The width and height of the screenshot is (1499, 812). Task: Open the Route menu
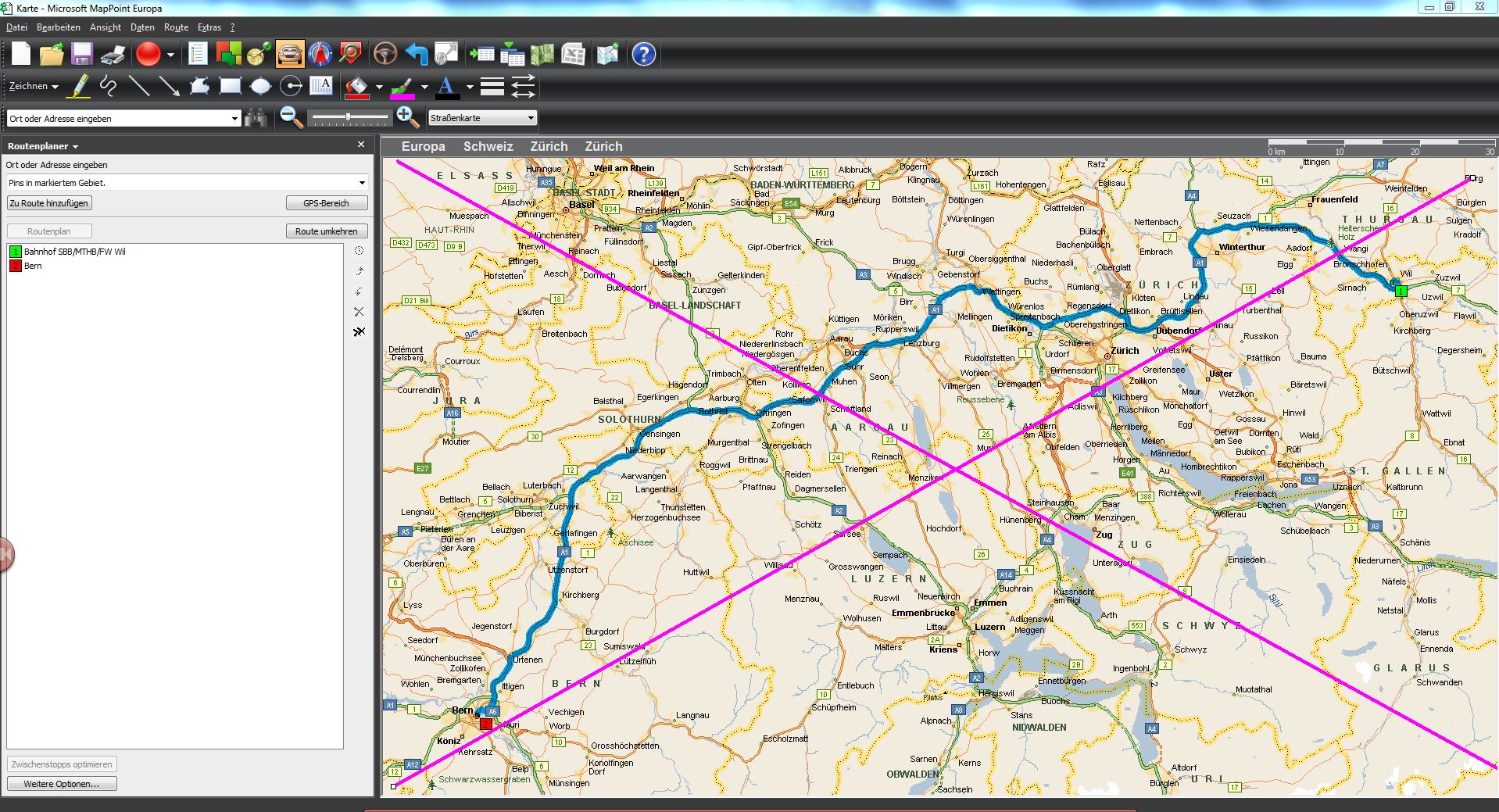pyautogui.click(x=176, y=27)
